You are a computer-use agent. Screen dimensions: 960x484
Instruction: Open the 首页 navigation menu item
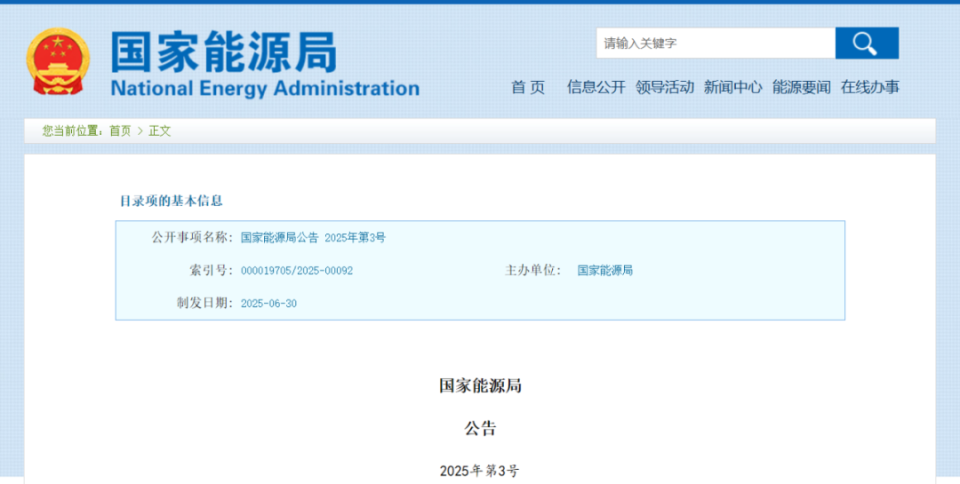(x=528, y=87)
